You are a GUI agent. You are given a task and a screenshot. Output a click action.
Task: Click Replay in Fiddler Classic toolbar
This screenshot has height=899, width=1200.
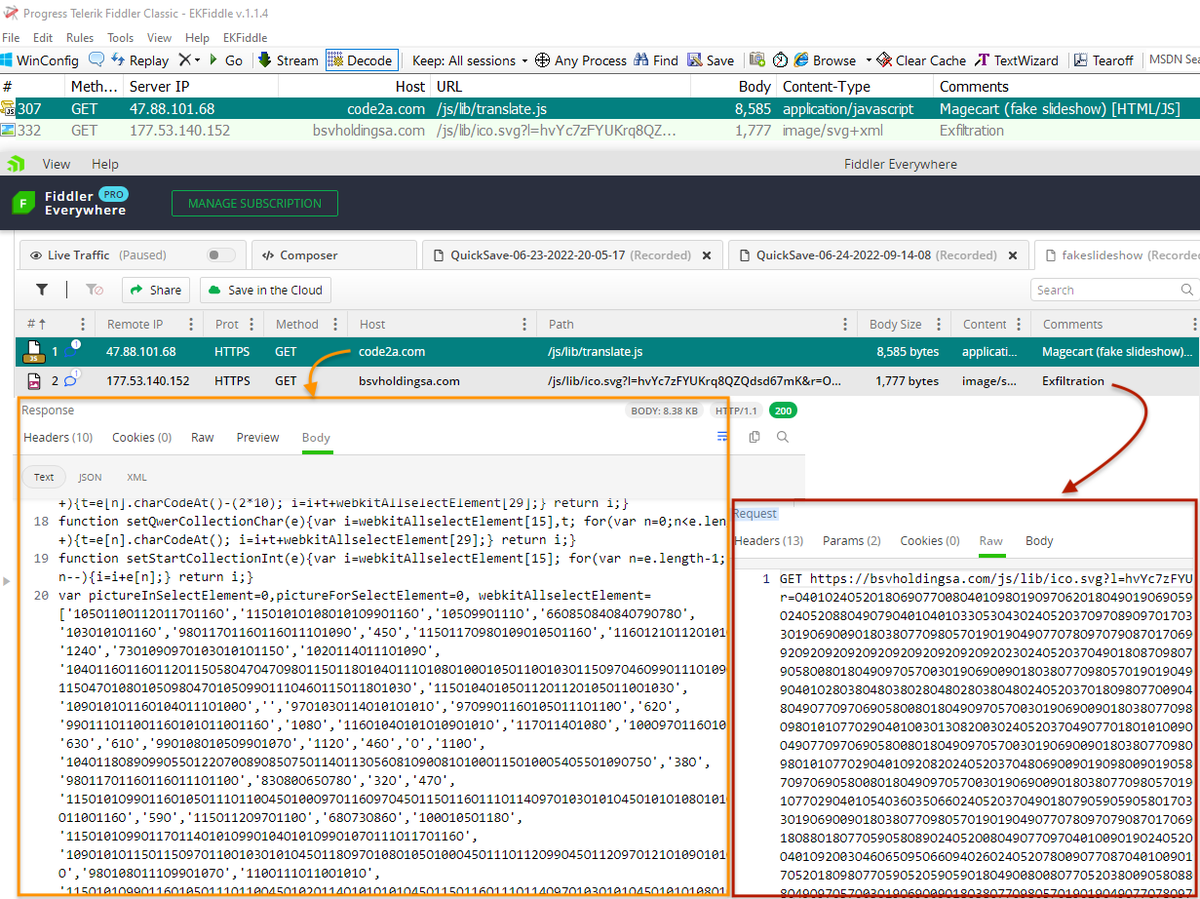pos(139,60)
